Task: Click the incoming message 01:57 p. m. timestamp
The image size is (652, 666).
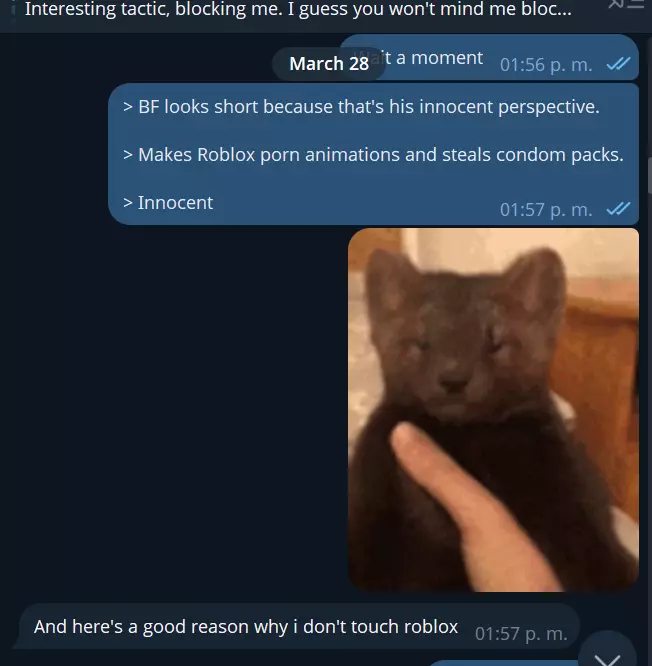Action: coord(521,633)
